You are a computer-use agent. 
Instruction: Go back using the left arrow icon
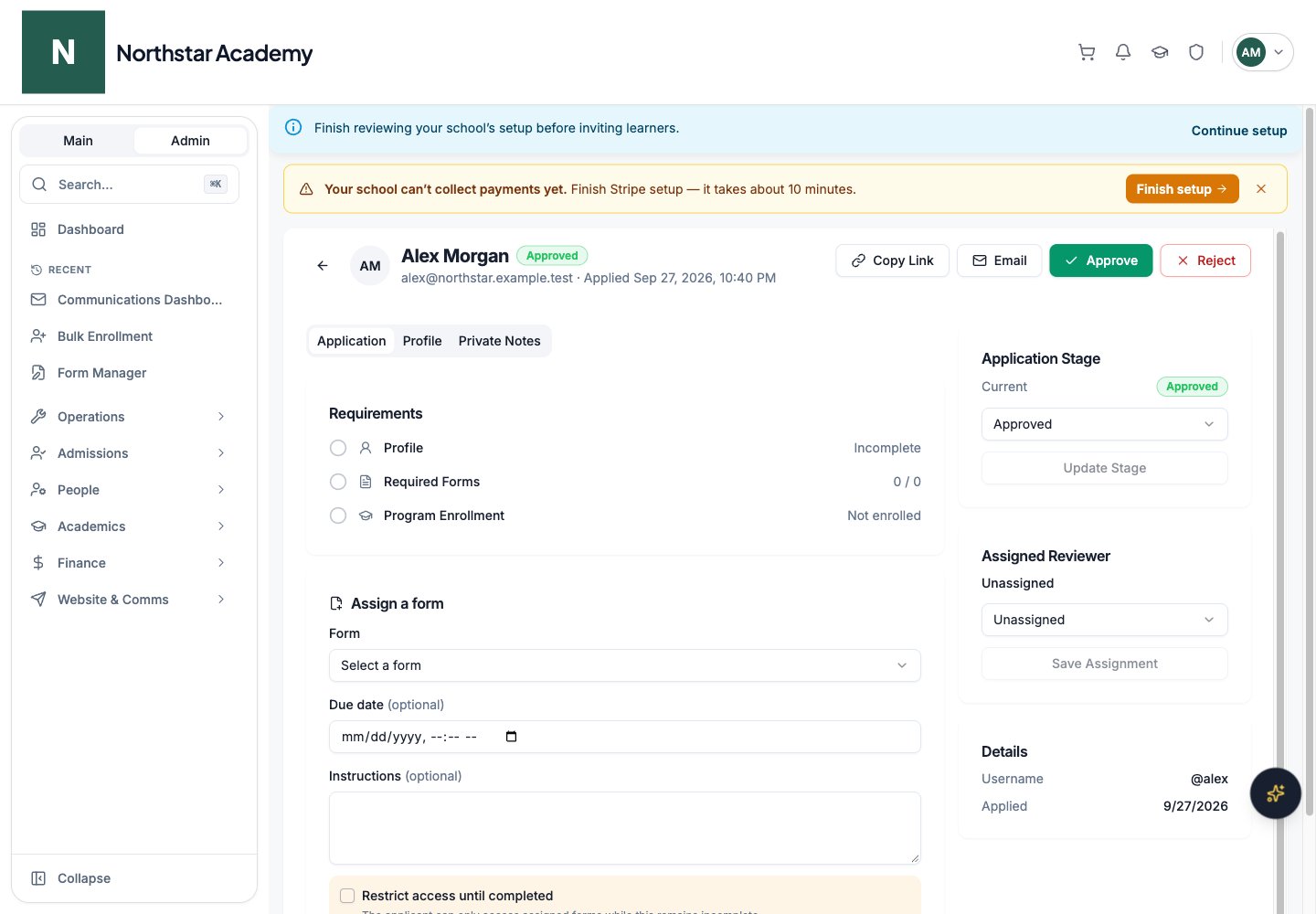point(323,266)
